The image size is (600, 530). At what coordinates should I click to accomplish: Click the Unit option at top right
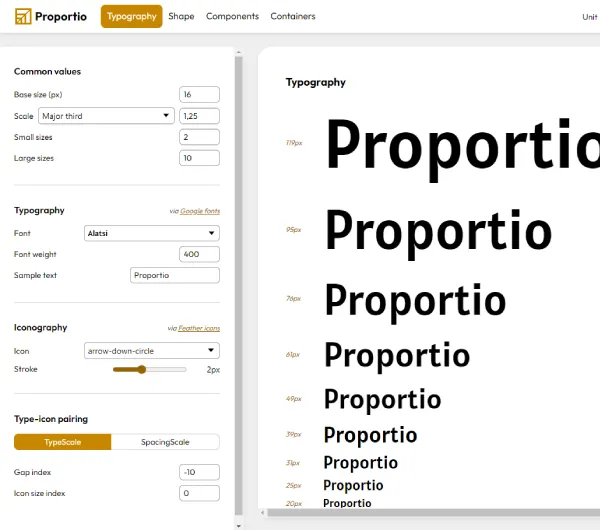[x=590, y=17]
